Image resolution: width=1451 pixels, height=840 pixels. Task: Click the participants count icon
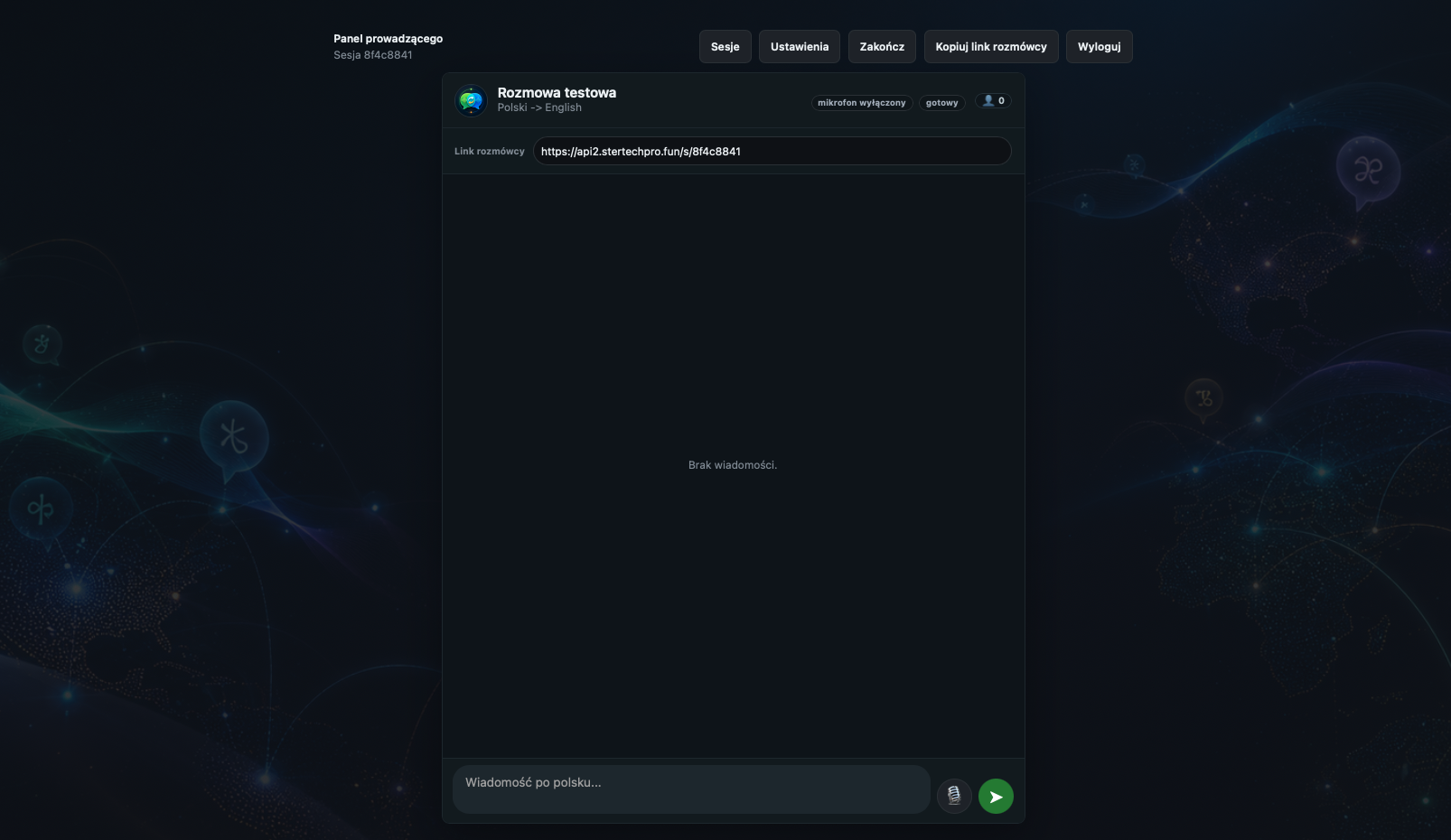tap(993, 101)
